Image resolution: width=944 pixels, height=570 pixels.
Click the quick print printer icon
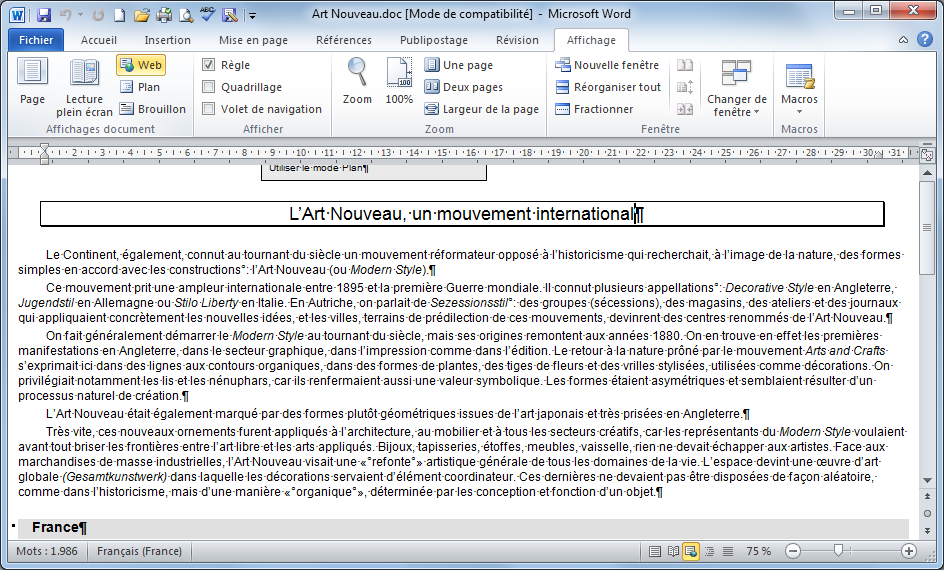pos(164,14)
